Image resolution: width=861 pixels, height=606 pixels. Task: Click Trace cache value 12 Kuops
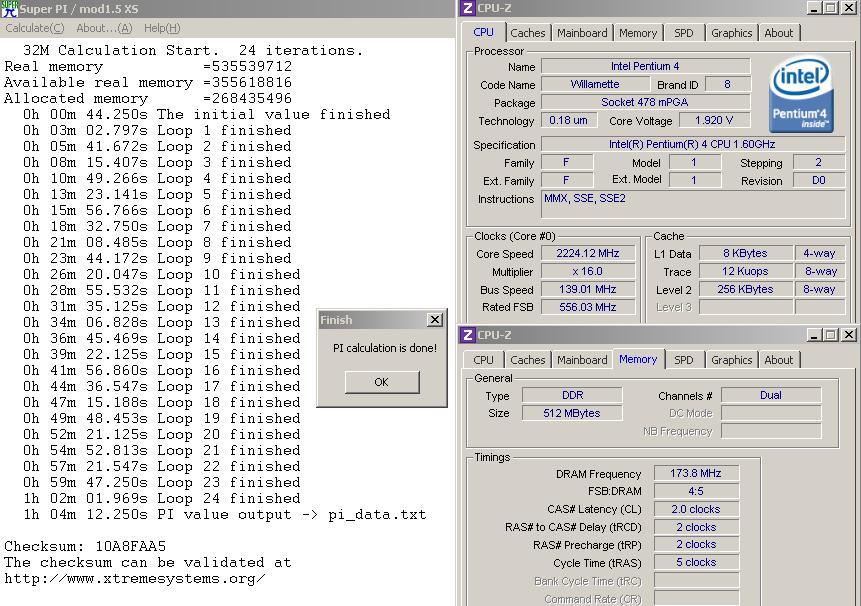pyautogui.click(x=745, y=271)
